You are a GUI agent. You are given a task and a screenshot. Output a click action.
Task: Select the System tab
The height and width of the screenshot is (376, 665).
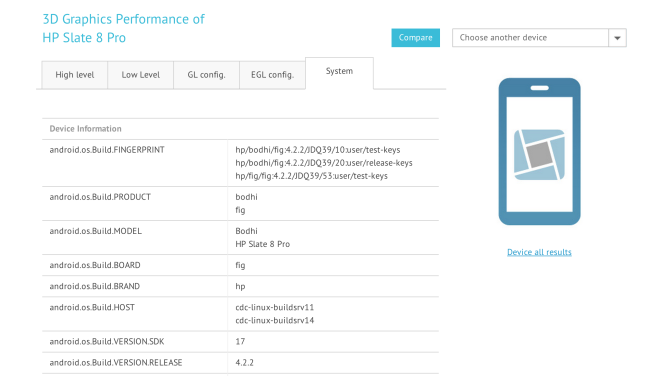[x=339, y=71]
